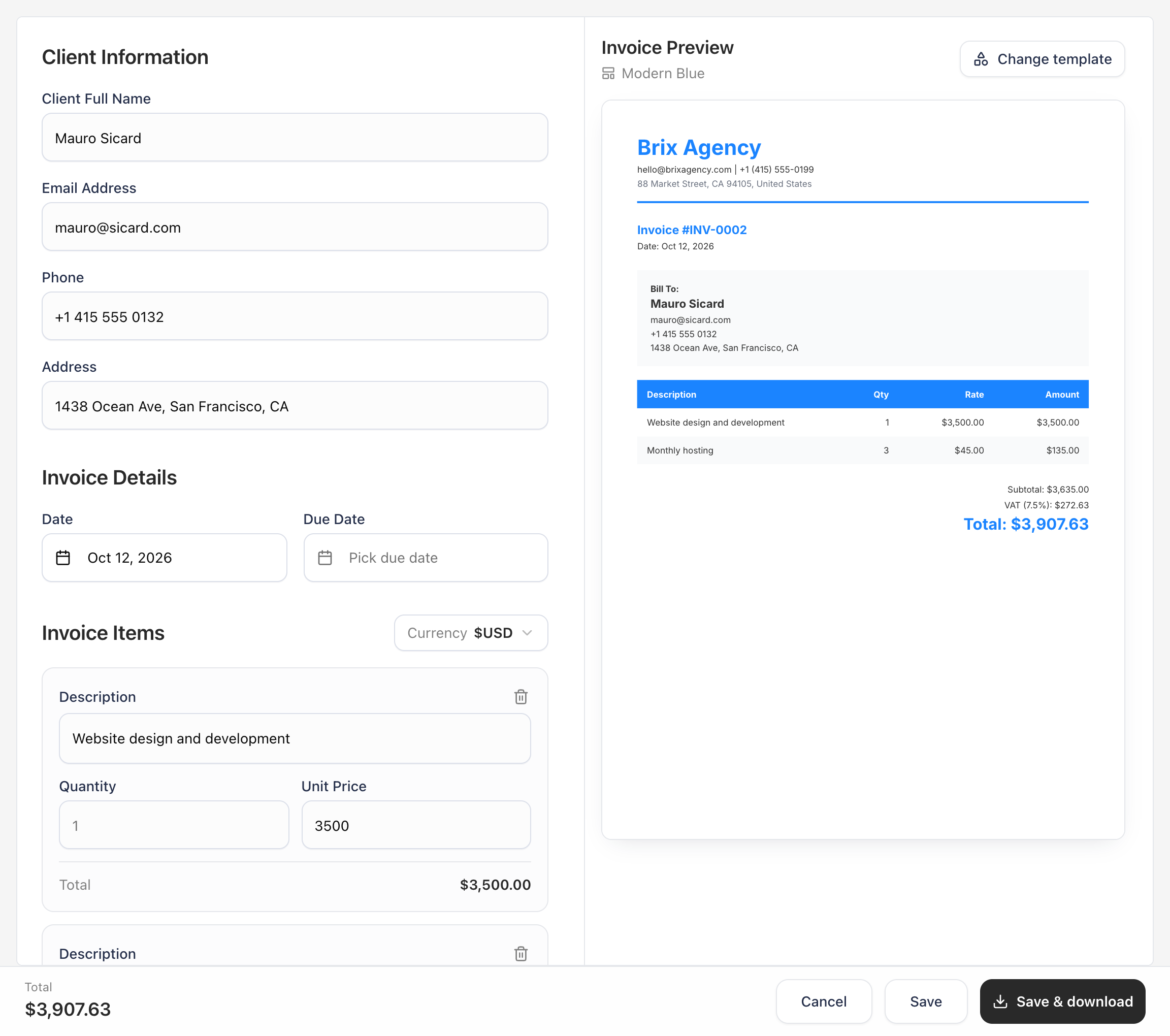
Task: Click the Amount column header
Action: click(x=1062, y=395)
